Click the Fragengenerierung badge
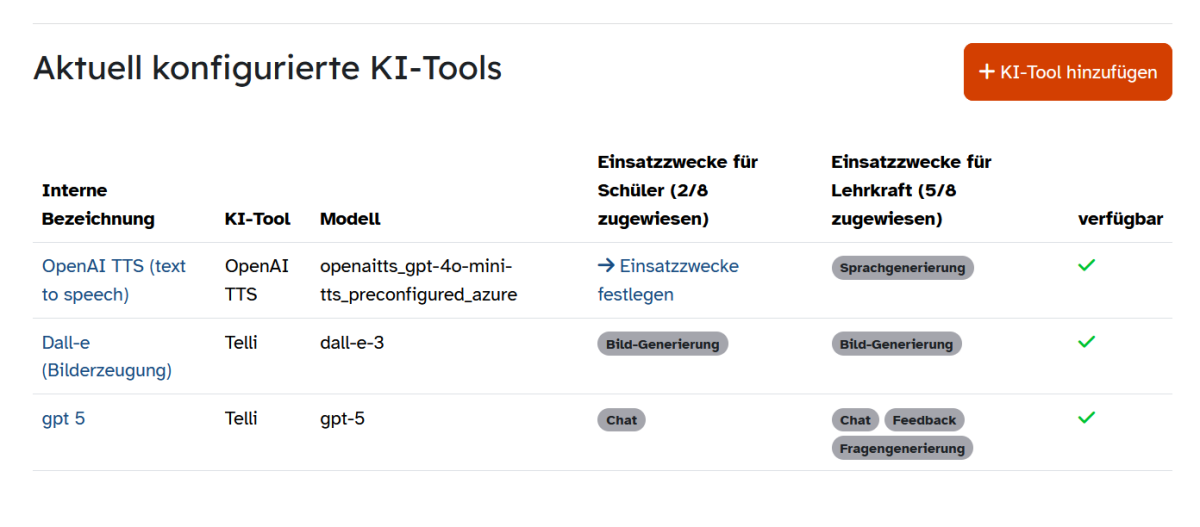1200x527 pixels. 902,448
